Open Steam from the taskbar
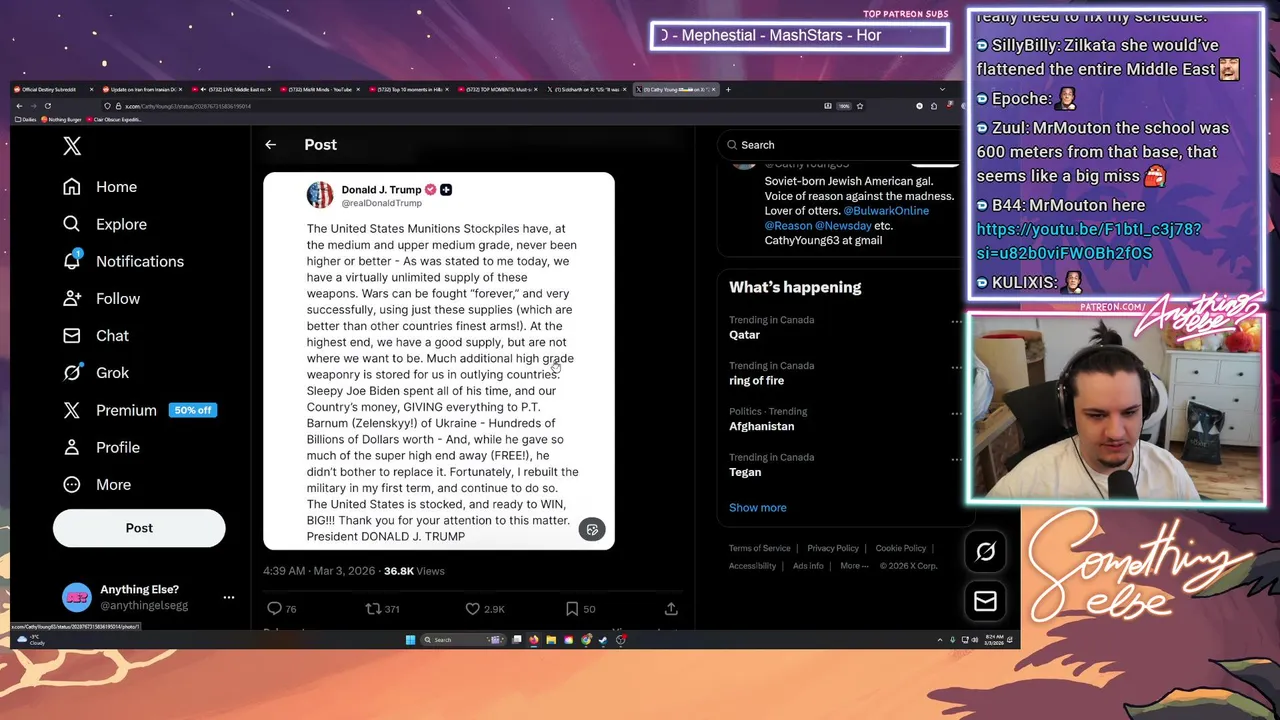Viewport: 1280px width, 720px height. [x=603, y=640]
